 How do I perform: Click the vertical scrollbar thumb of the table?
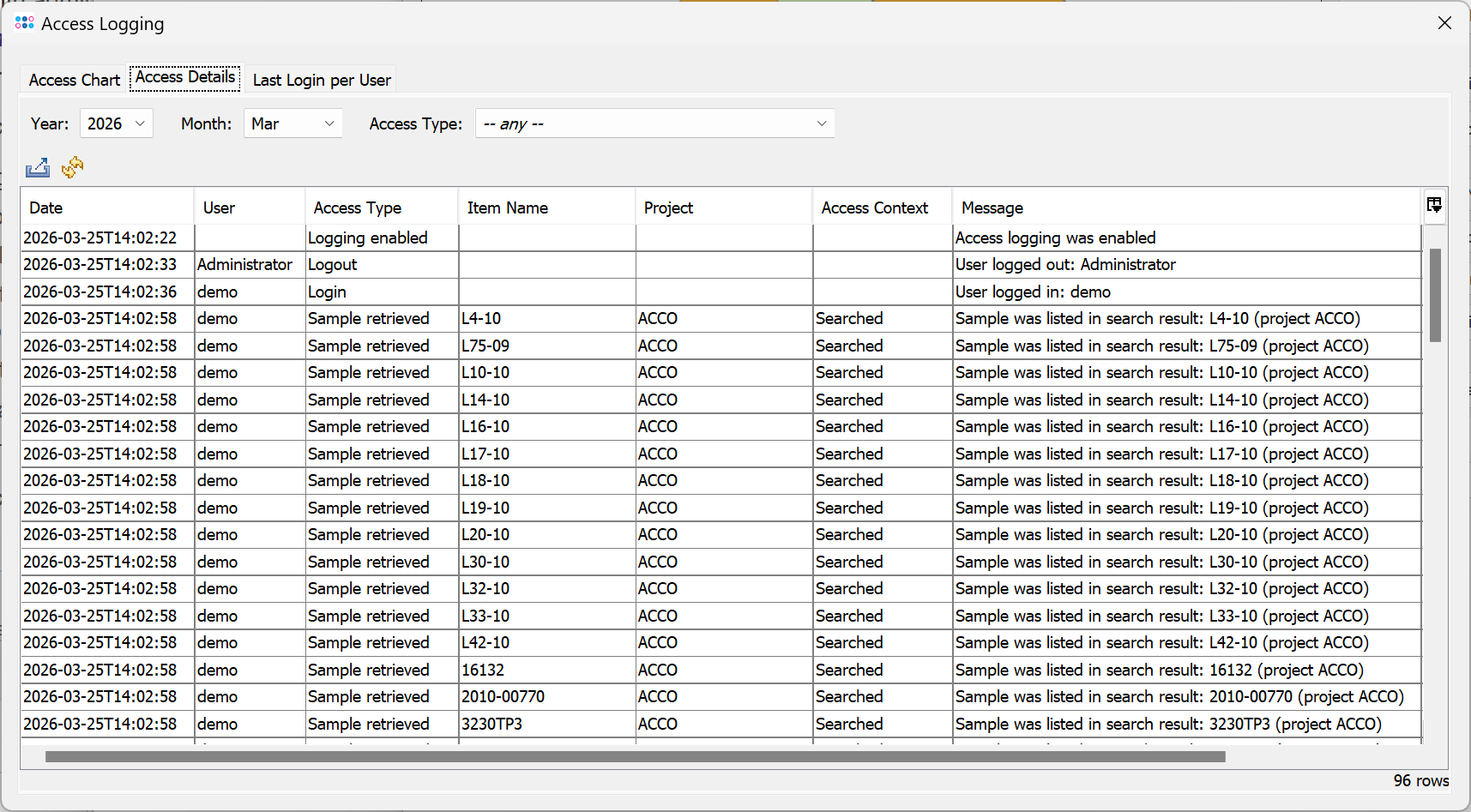(x=1435, y=295)
